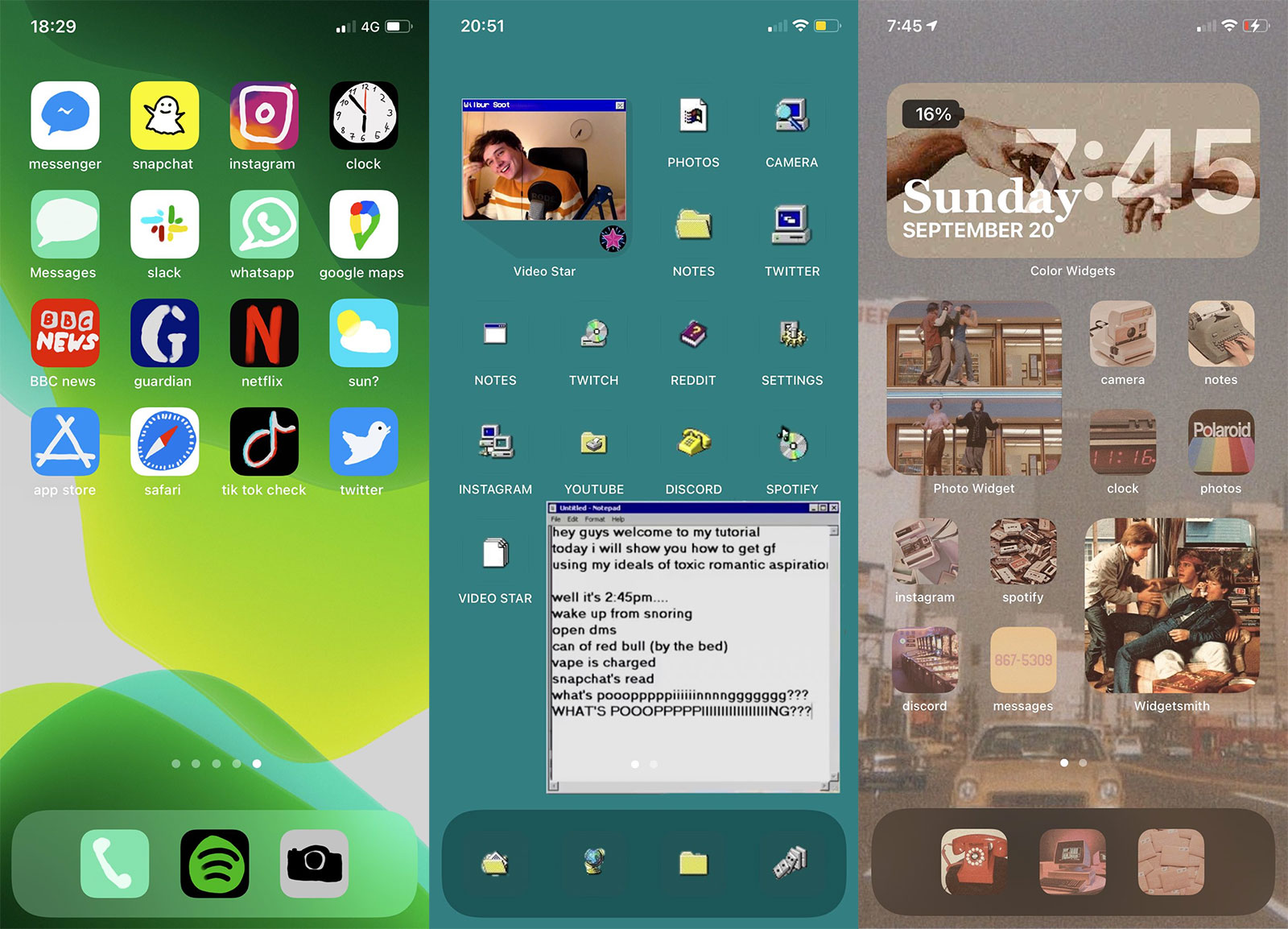Tap the weather icon labeled sun?
Viewport: 1288px width, 929px height.
[x=364, y=332]
